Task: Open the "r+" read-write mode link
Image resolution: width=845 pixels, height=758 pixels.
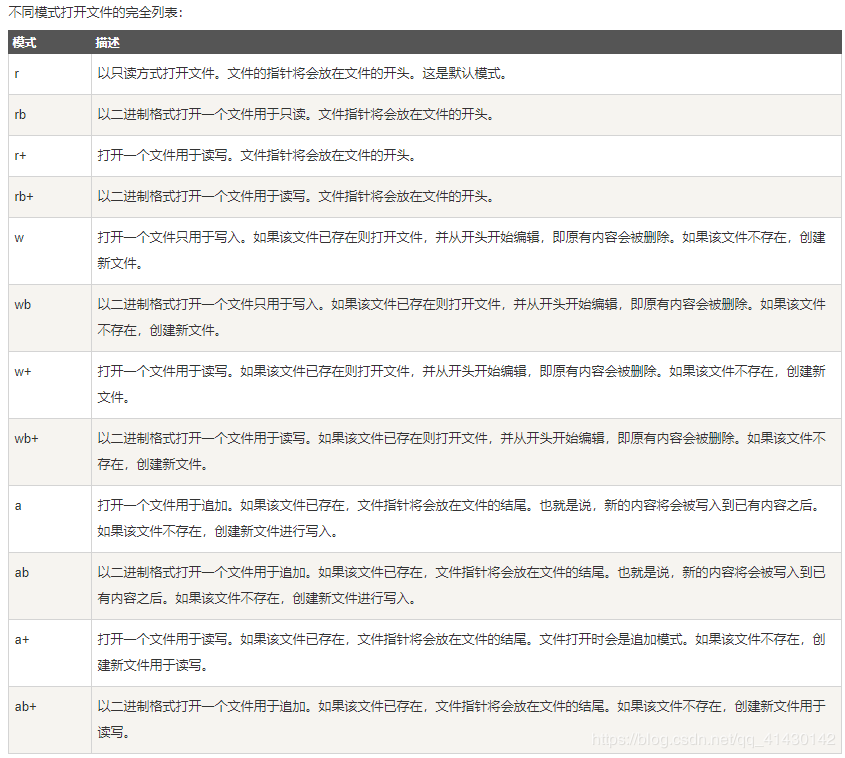Action: point(20,155)
